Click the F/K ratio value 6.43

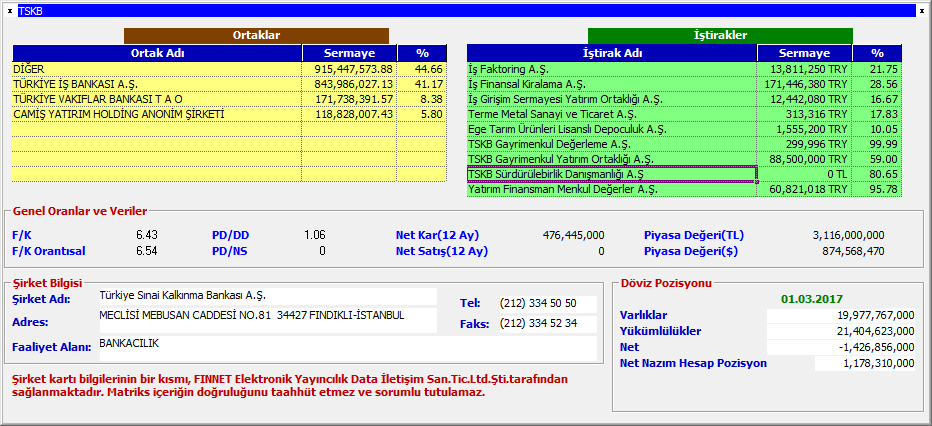[147, 235]
